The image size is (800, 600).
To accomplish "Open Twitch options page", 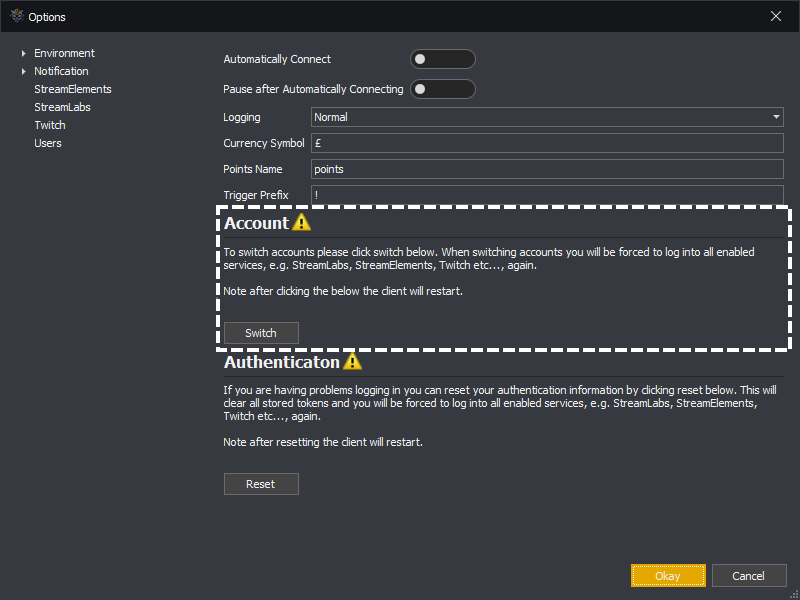I will (x=50, y=125).
